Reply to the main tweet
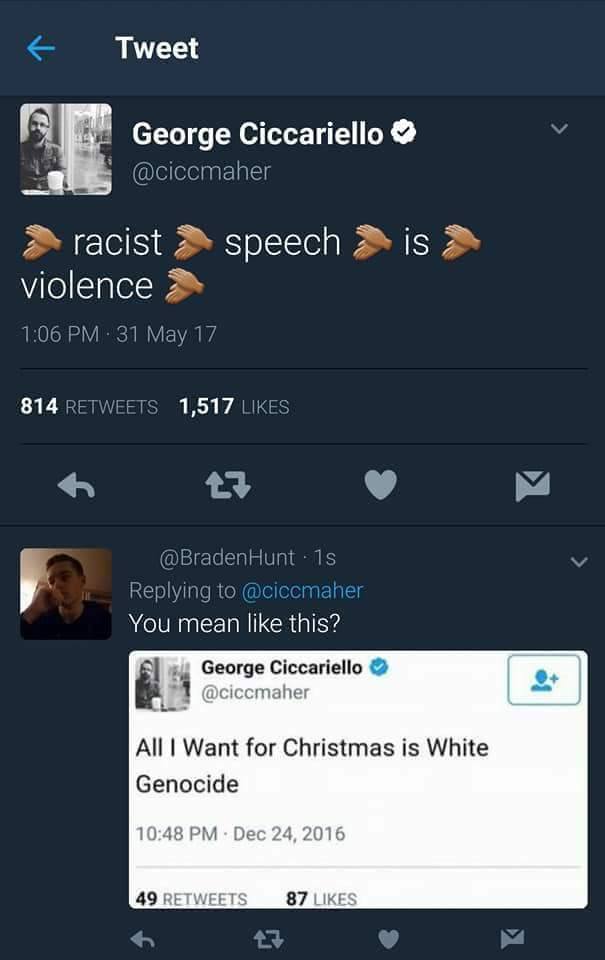 pos(76,487)
